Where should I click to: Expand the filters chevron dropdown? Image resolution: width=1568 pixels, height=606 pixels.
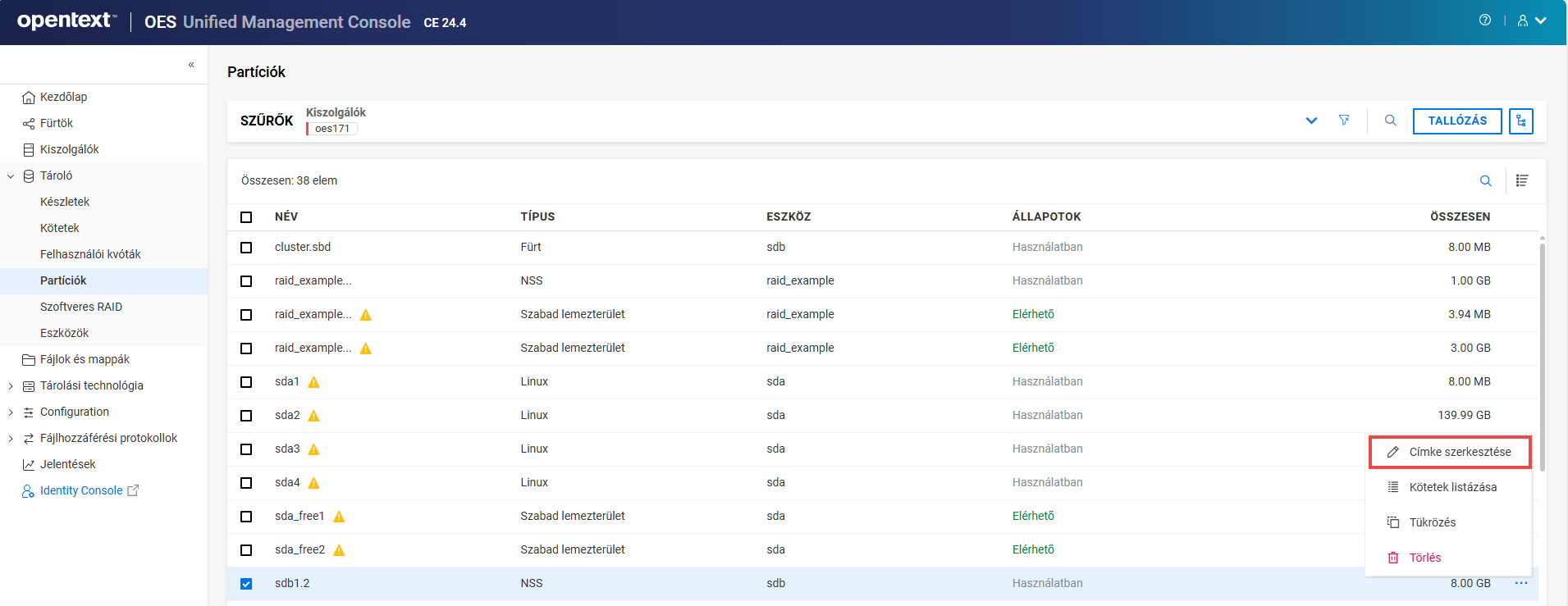(1310, 121)
